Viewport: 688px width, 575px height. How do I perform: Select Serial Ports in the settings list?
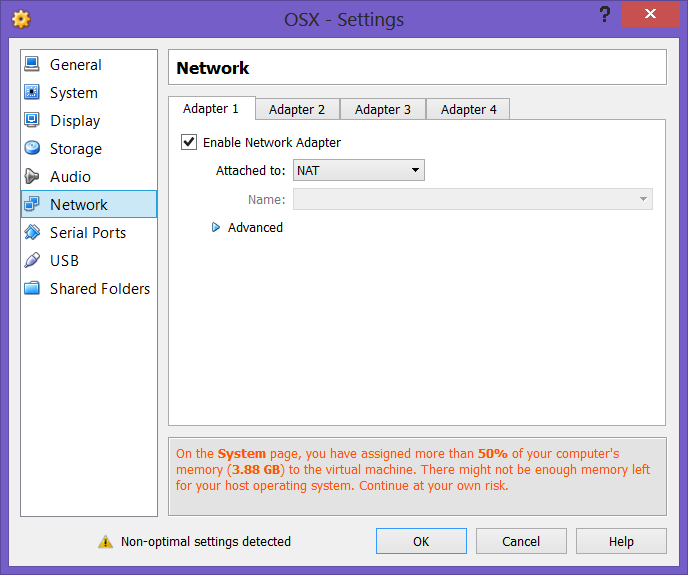click(89, 233)
